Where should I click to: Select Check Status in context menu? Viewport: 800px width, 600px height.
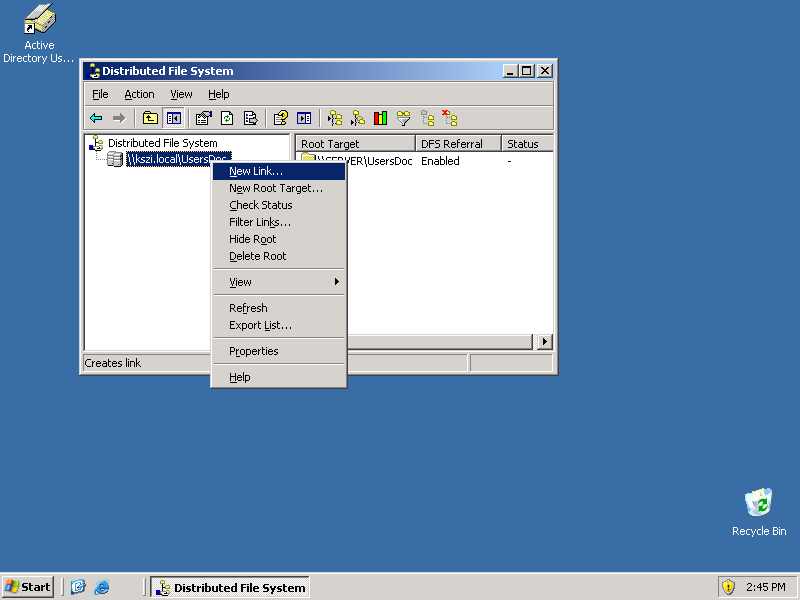[279, 205]
